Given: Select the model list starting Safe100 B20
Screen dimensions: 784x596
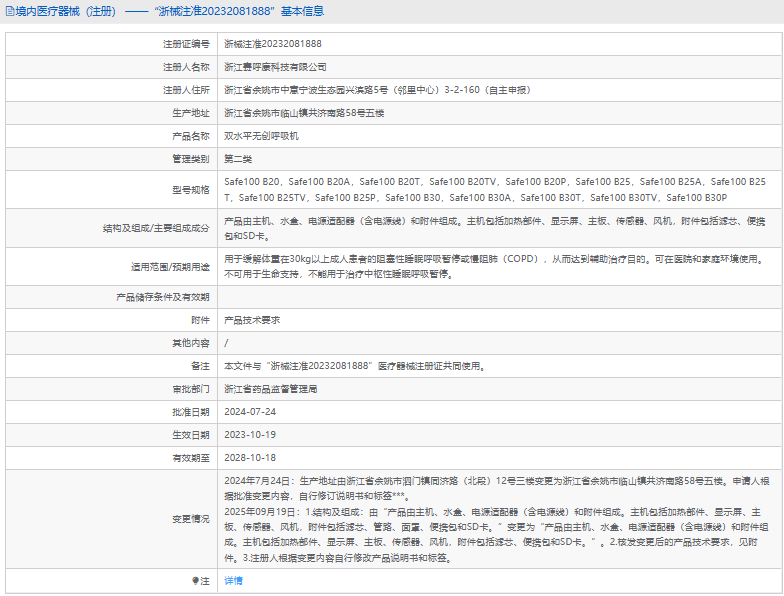Looking at the screenshot, I should pyautogui.click(x=495, y=190).
